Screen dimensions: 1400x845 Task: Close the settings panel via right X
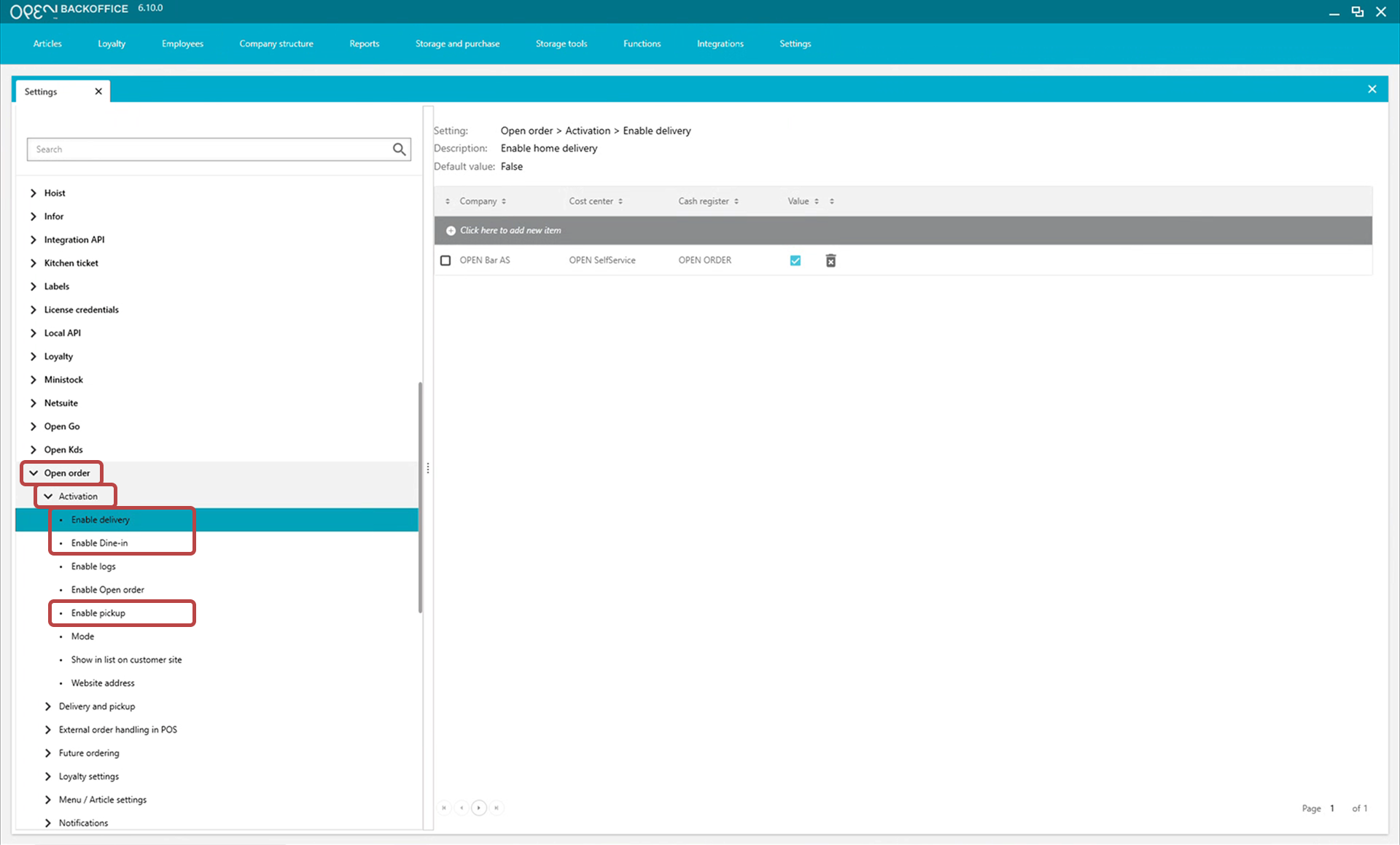click(1372, 89)
